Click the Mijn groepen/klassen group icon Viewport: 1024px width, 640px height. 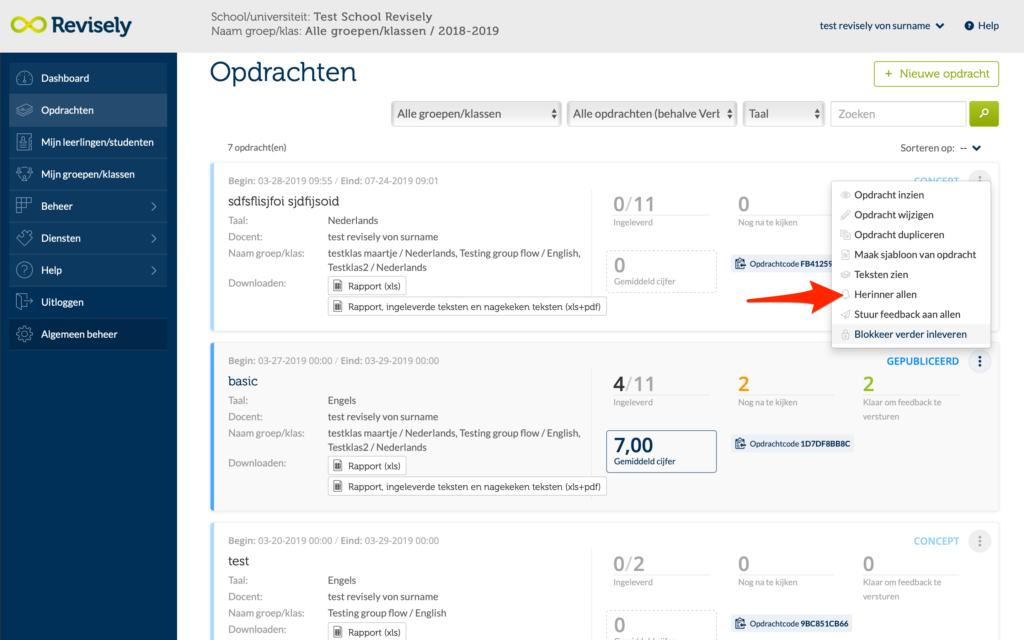[24, 174]
